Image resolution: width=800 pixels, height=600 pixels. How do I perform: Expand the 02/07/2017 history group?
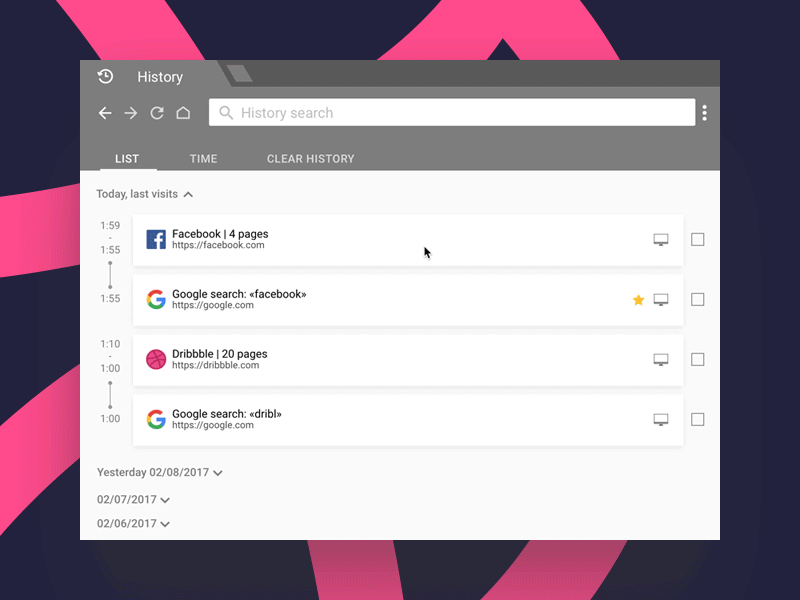tap(167, 499)
